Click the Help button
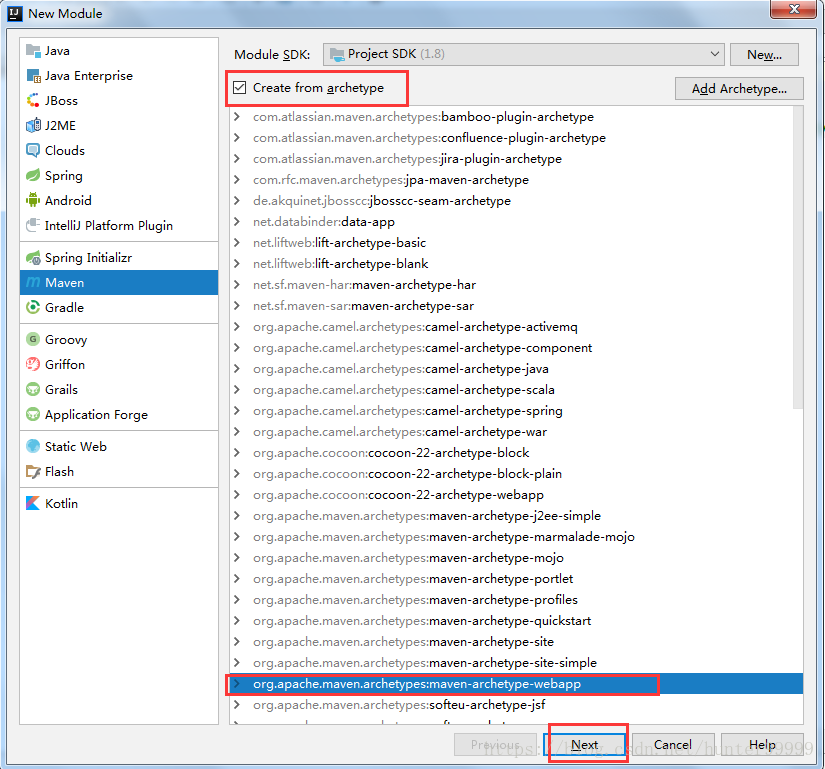 pyautogui.click(x=762, y=745)
